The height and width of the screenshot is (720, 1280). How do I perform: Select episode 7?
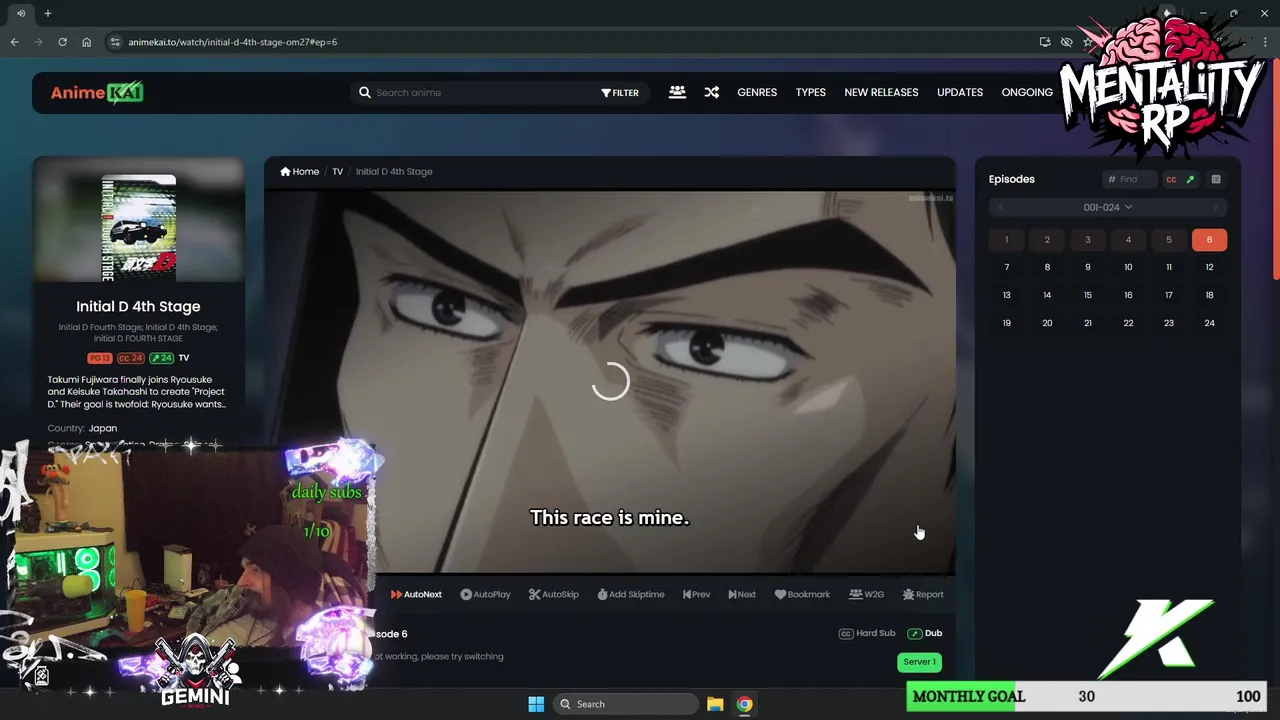[x=1007, y=267]
